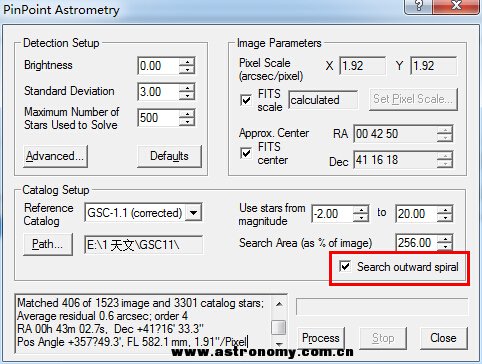Decrease the Dec value with down arrow

point(445,164)
